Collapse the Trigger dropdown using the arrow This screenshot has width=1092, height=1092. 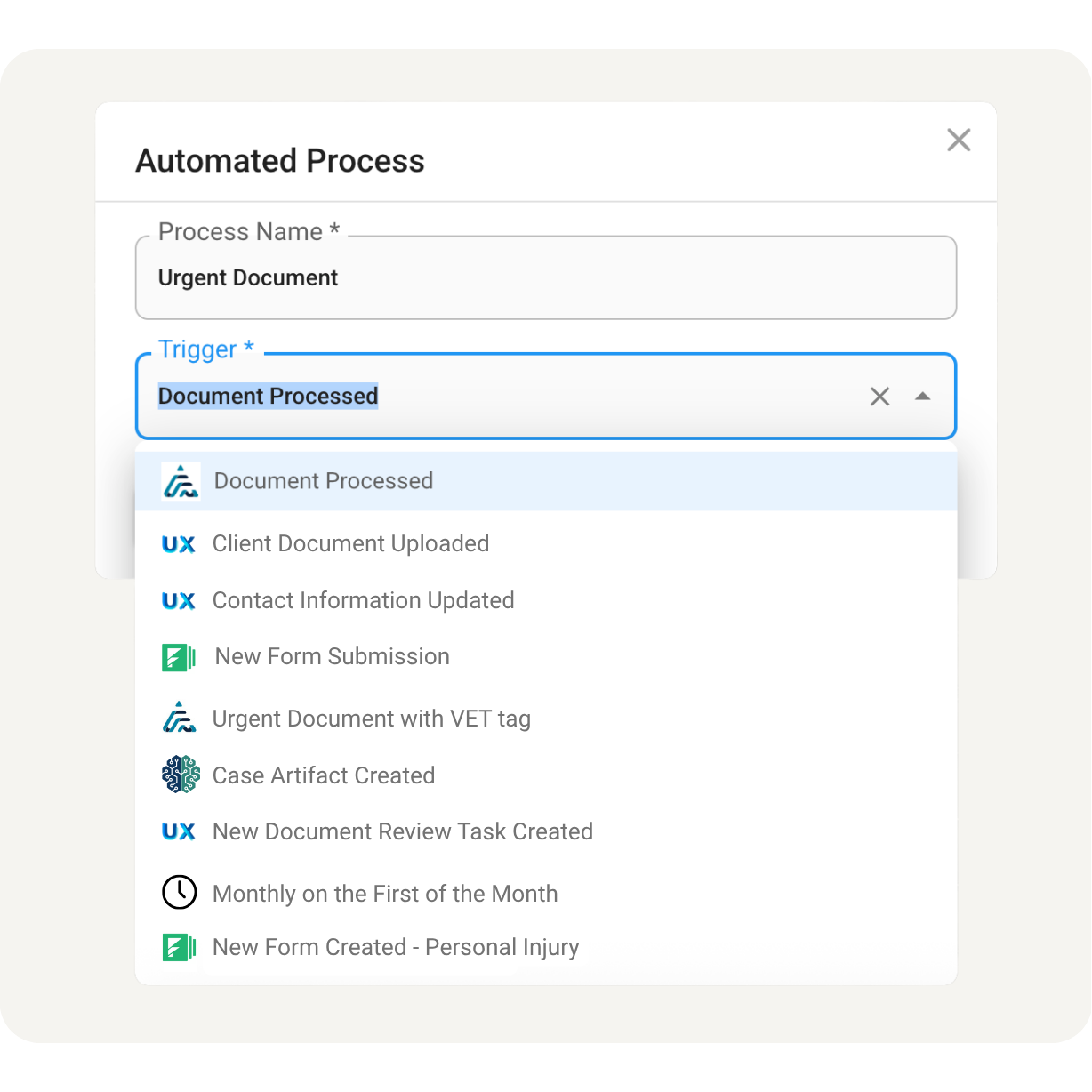pyautogui.click(x=922, y=397)
